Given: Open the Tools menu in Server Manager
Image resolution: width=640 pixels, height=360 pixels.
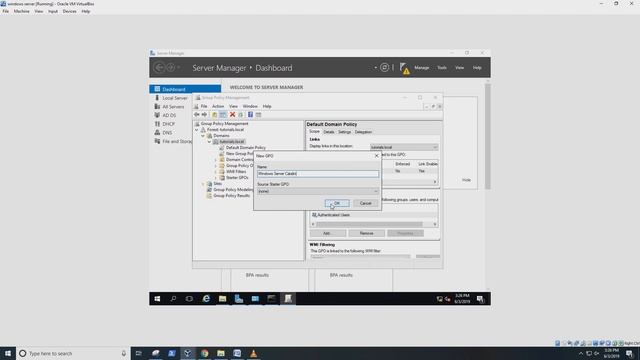Looking at the screenshot, I should pos(442,68).
